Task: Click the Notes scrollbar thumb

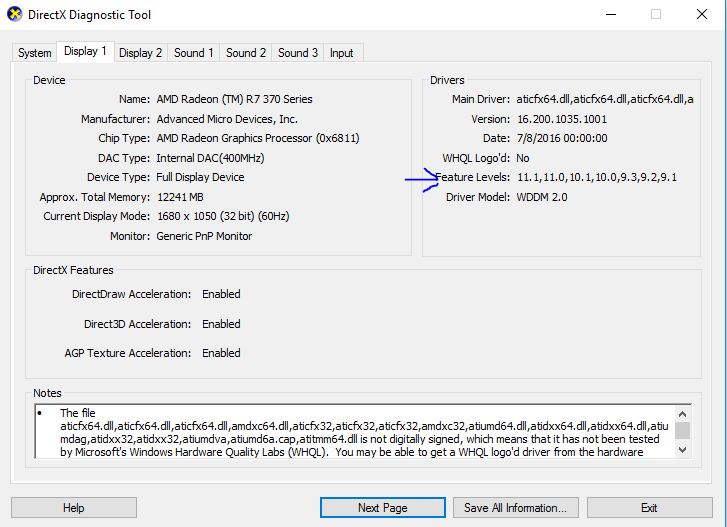Action: pos(682,430)
